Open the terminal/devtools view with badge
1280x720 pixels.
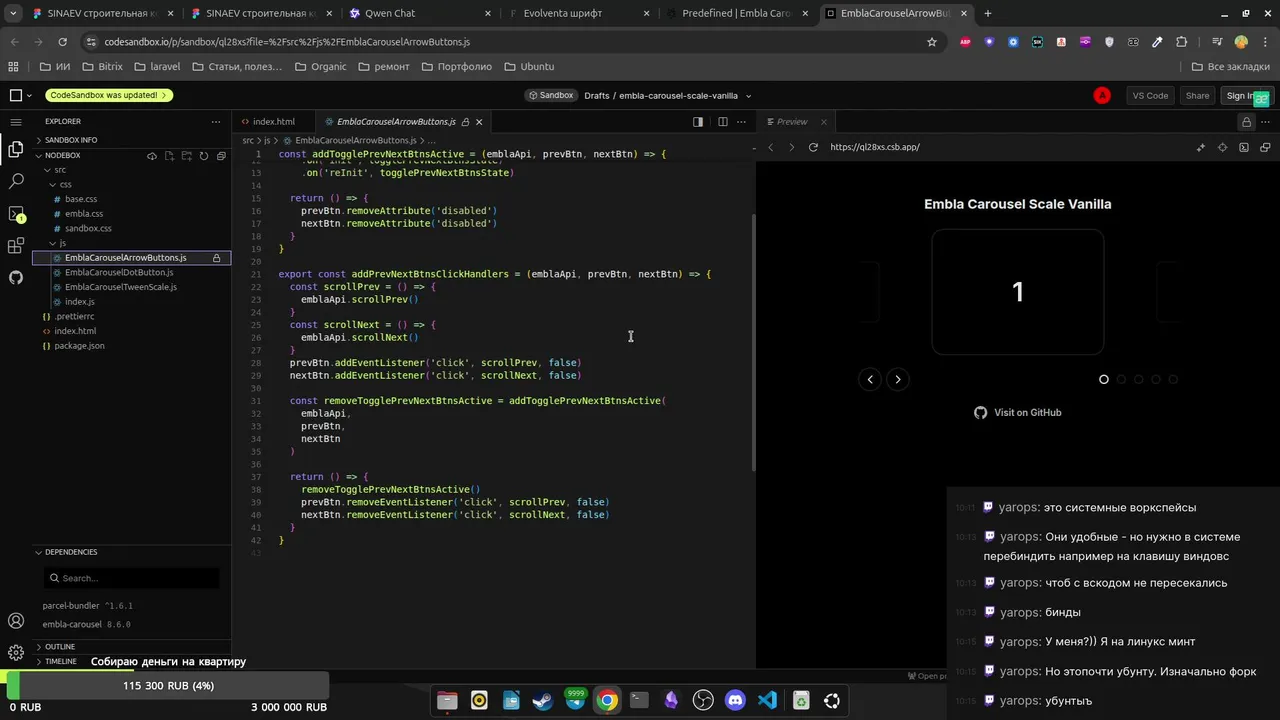click(x=16, y=214)
